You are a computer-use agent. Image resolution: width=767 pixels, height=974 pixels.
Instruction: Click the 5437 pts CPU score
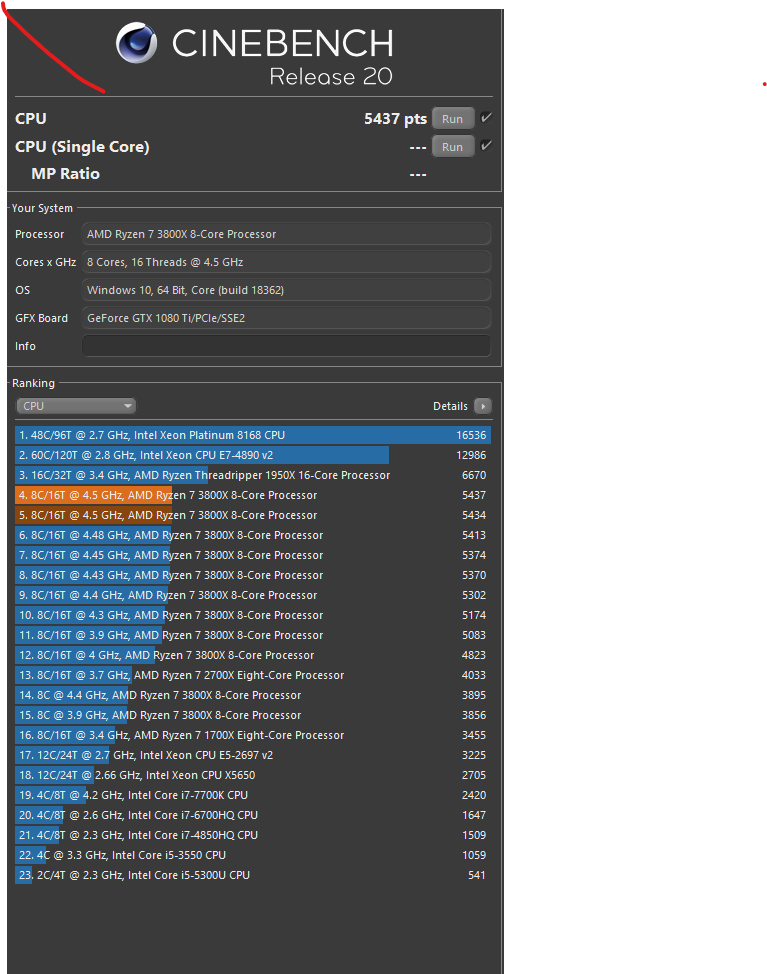click(395, 119)
